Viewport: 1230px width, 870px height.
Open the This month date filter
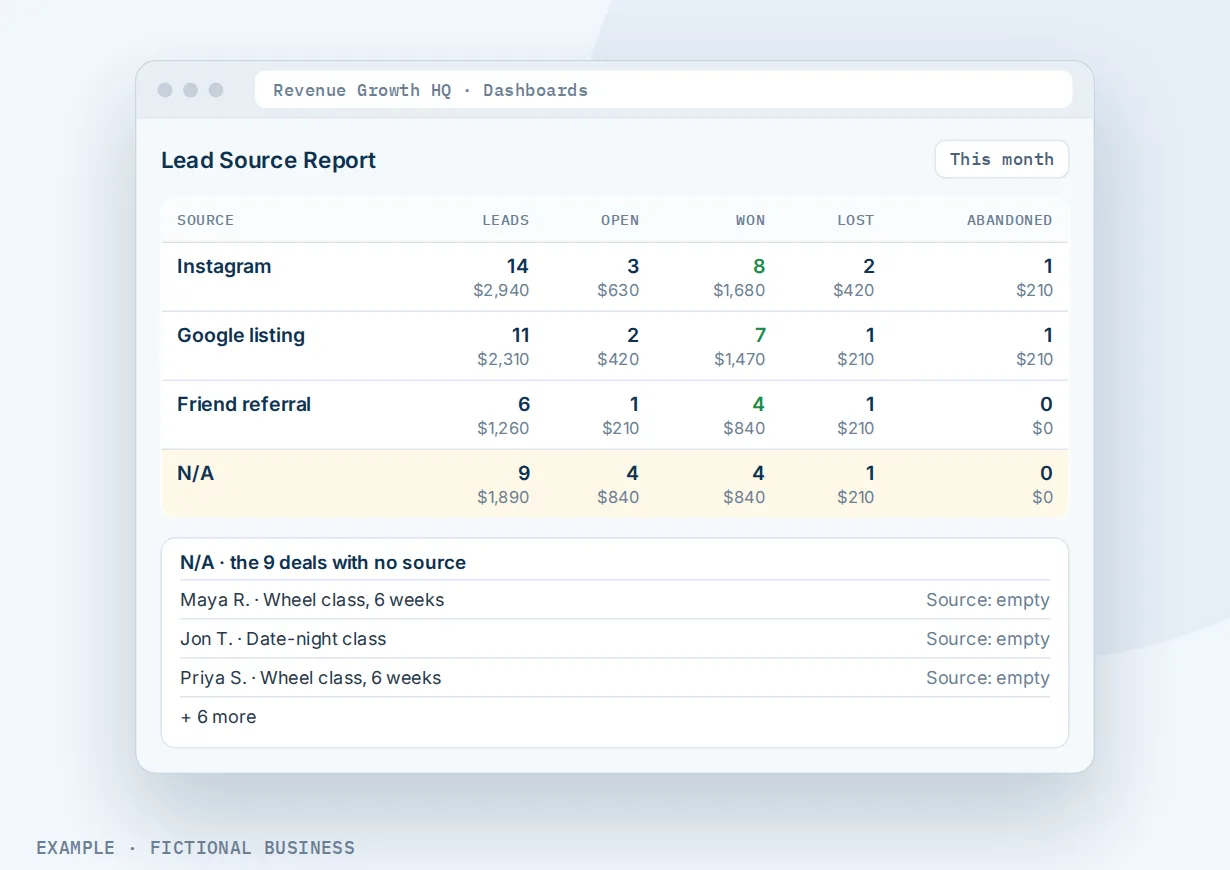point(1001,159)
